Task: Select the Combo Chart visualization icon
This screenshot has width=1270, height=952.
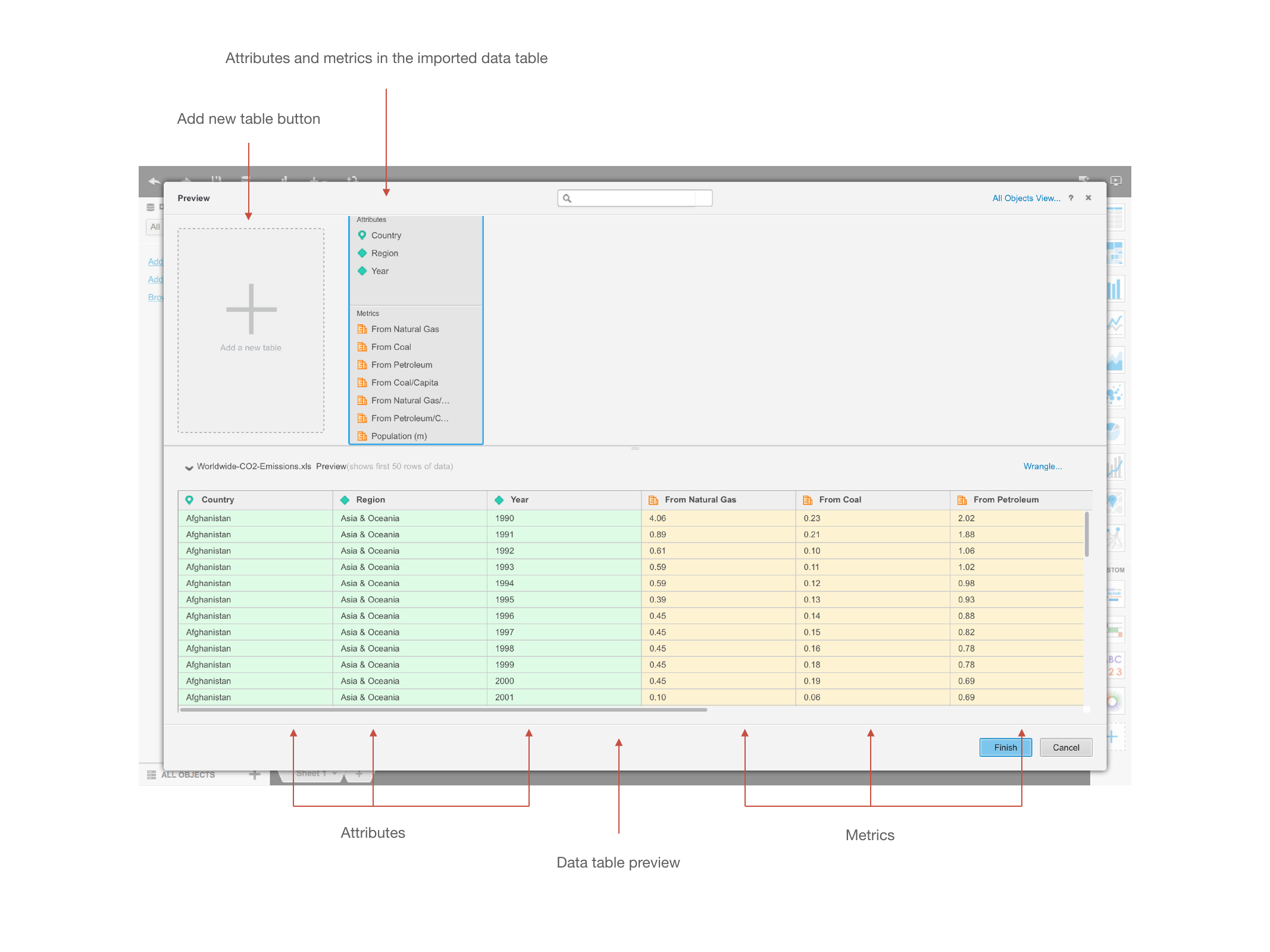Action: [1116, 466]
